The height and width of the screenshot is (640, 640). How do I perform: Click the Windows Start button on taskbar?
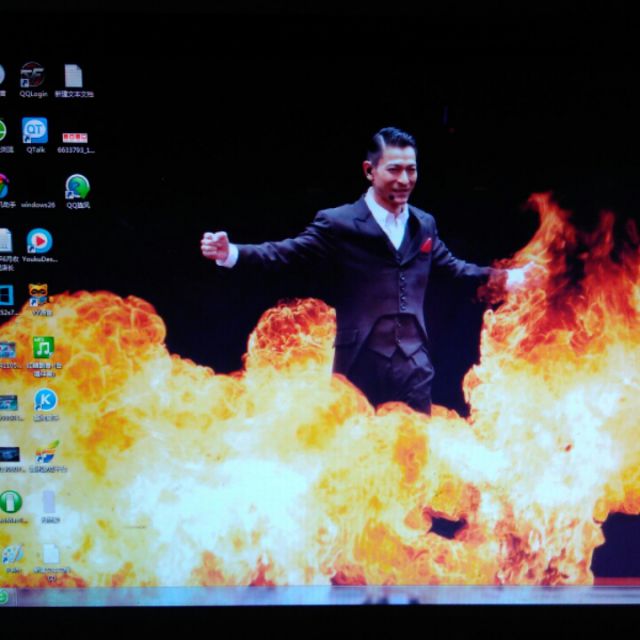tap(4, 597)
